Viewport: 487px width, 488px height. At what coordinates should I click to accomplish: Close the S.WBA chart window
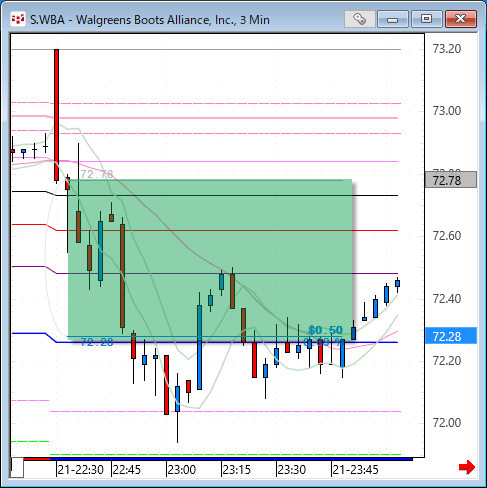(x=461, y=19)
